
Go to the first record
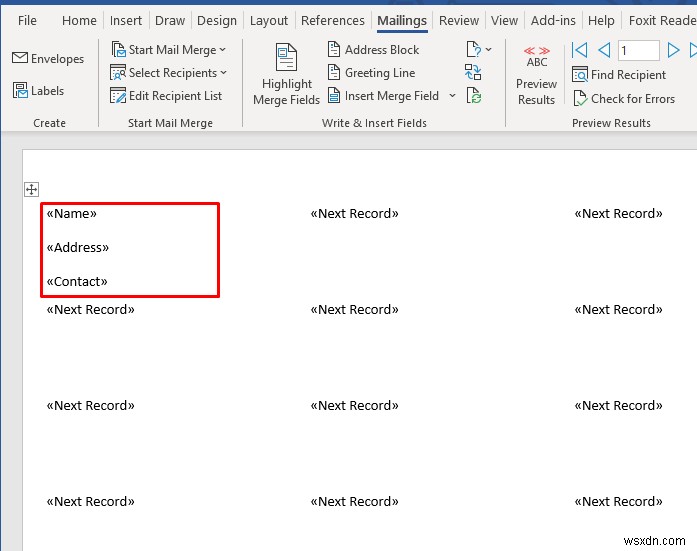[x=579, y=50]
